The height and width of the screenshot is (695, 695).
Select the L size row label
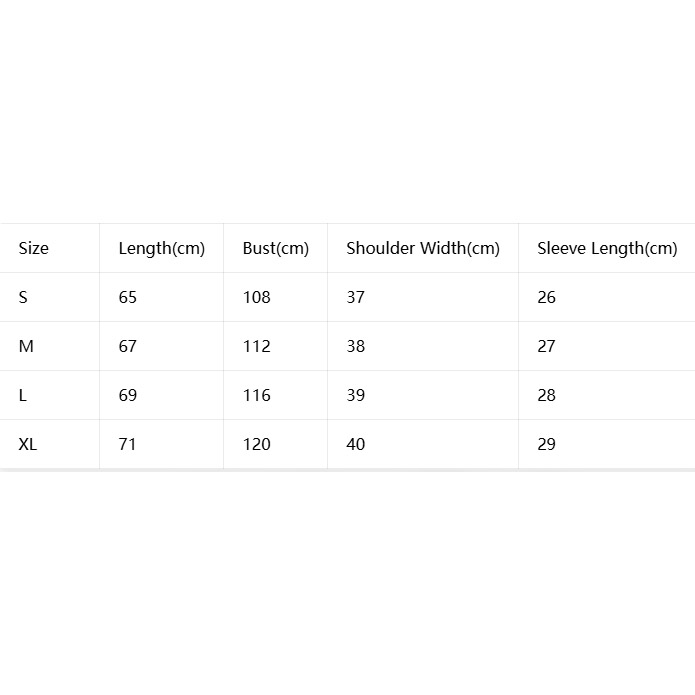point(23,395)
